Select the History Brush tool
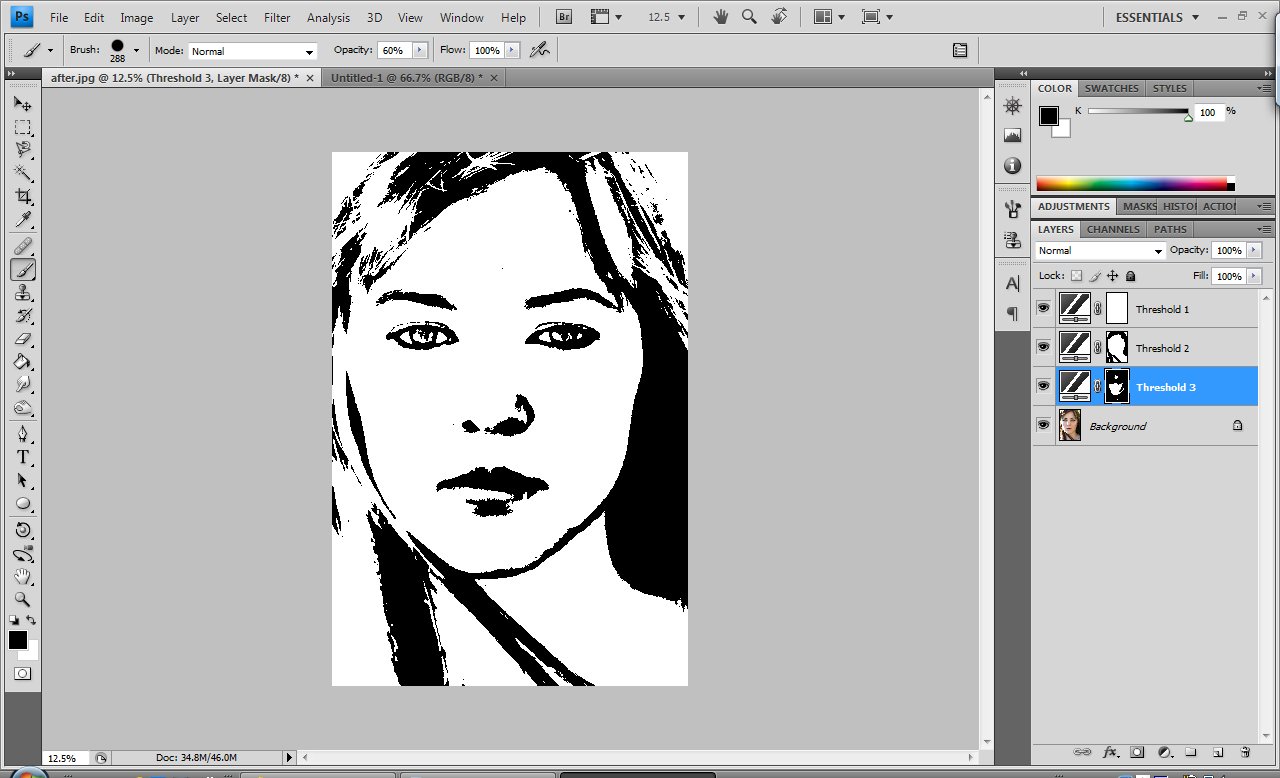The width and height of the screenshot is (1280, 778). click(22, 316)
